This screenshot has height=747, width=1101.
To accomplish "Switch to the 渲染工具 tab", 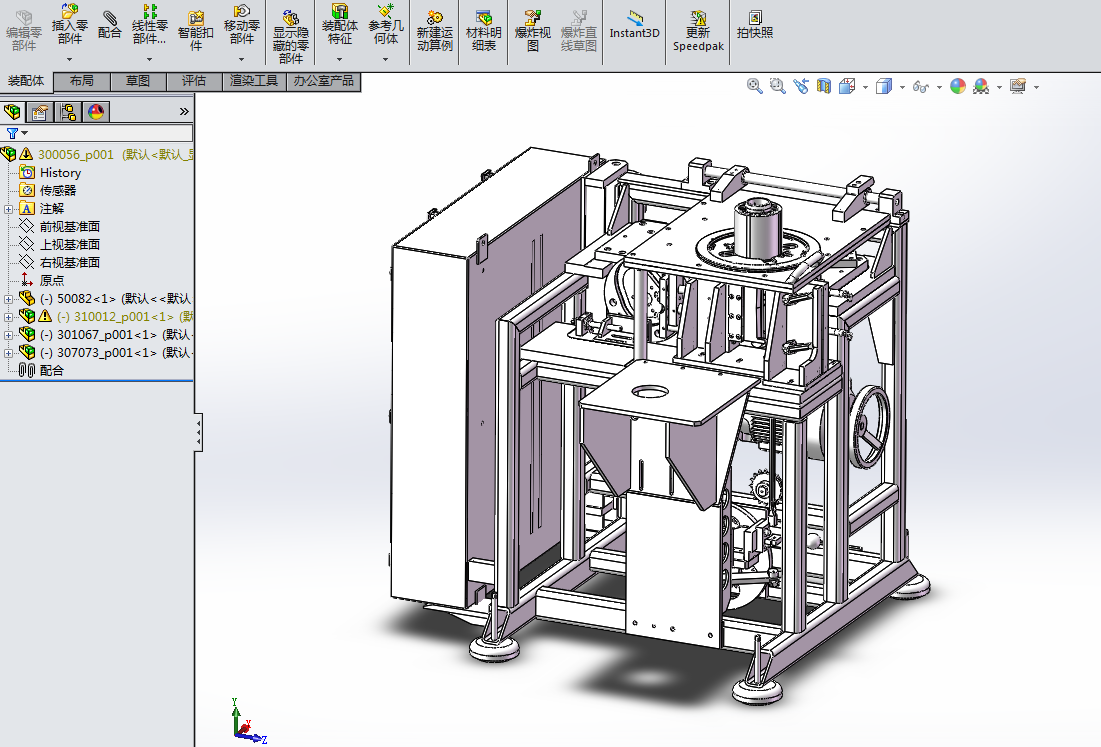I will 254,81.
